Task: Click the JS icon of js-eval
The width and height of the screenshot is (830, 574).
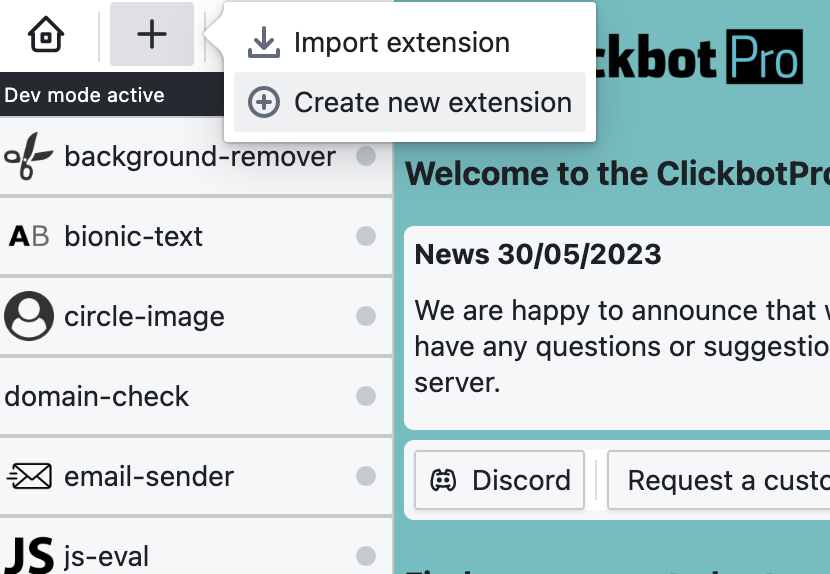Action: (x=31, y=555)
